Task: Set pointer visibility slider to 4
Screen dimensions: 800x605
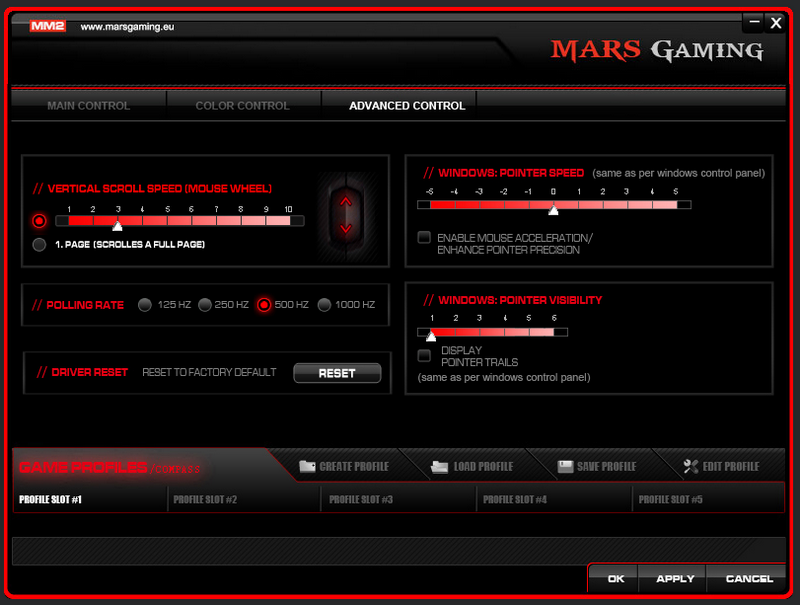Action: [x=505, y=332]
